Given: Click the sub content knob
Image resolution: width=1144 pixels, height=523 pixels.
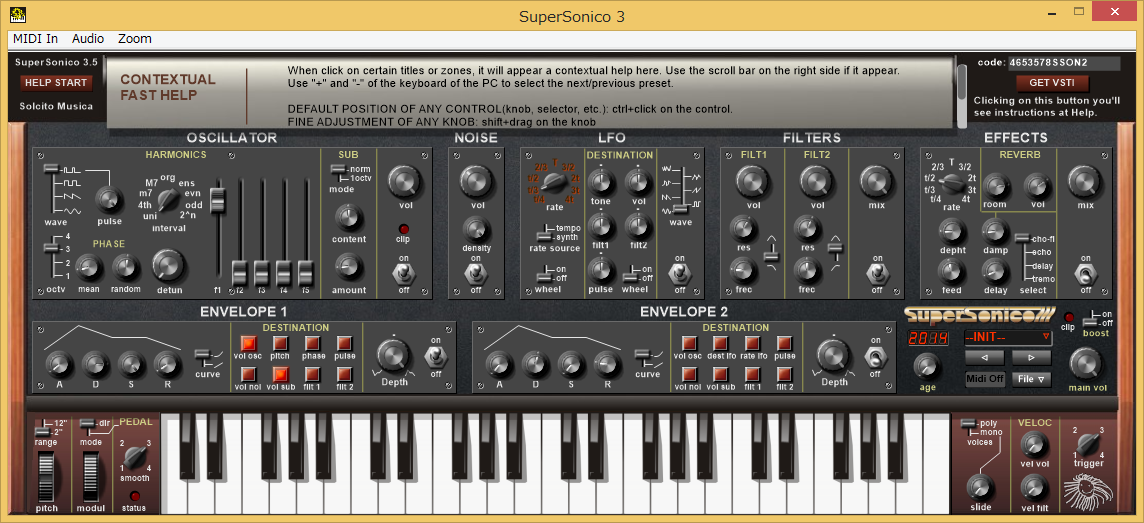Looking at the screenshot, I should (349, 218).
